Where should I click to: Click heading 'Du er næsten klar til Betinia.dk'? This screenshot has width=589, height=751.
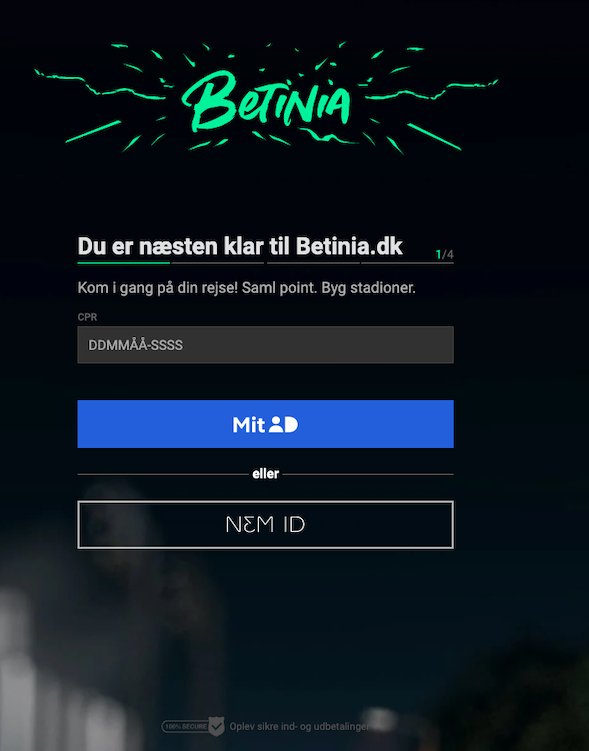240,246
